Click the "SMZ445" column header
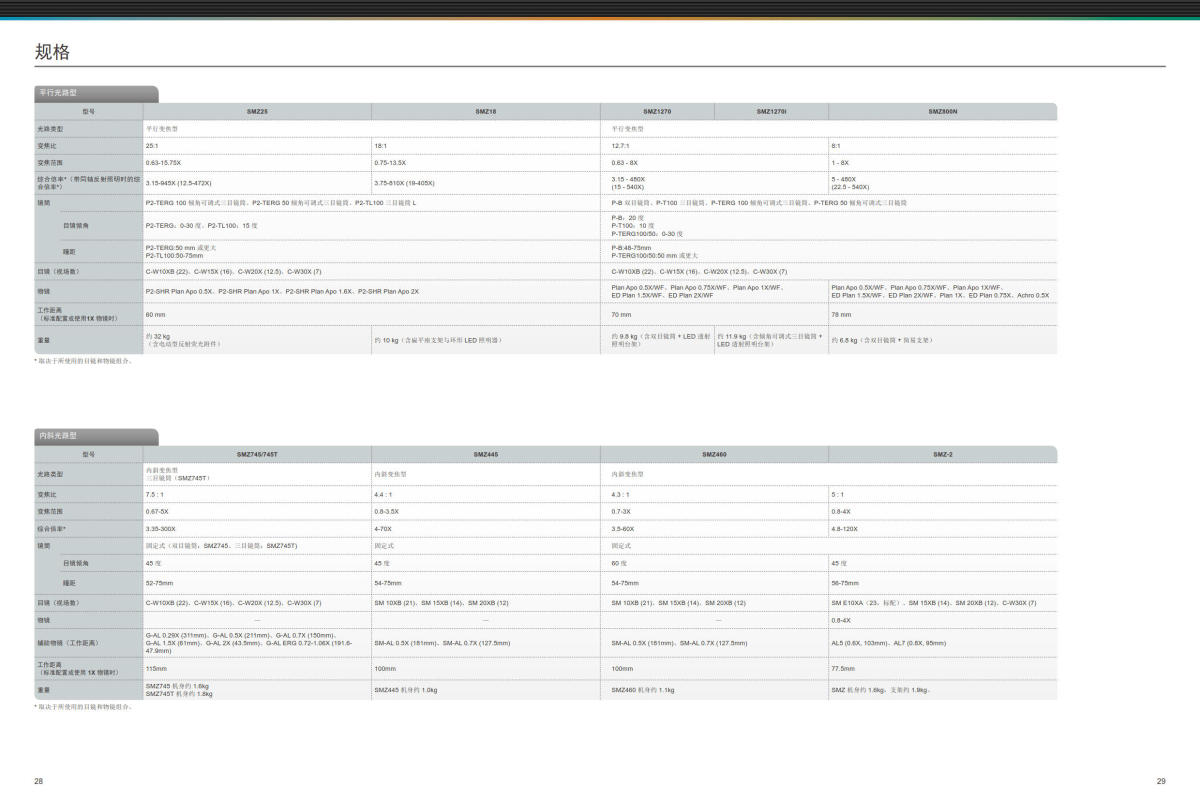The height and width of the screenshot is (800, 1200). coord(486,454)
